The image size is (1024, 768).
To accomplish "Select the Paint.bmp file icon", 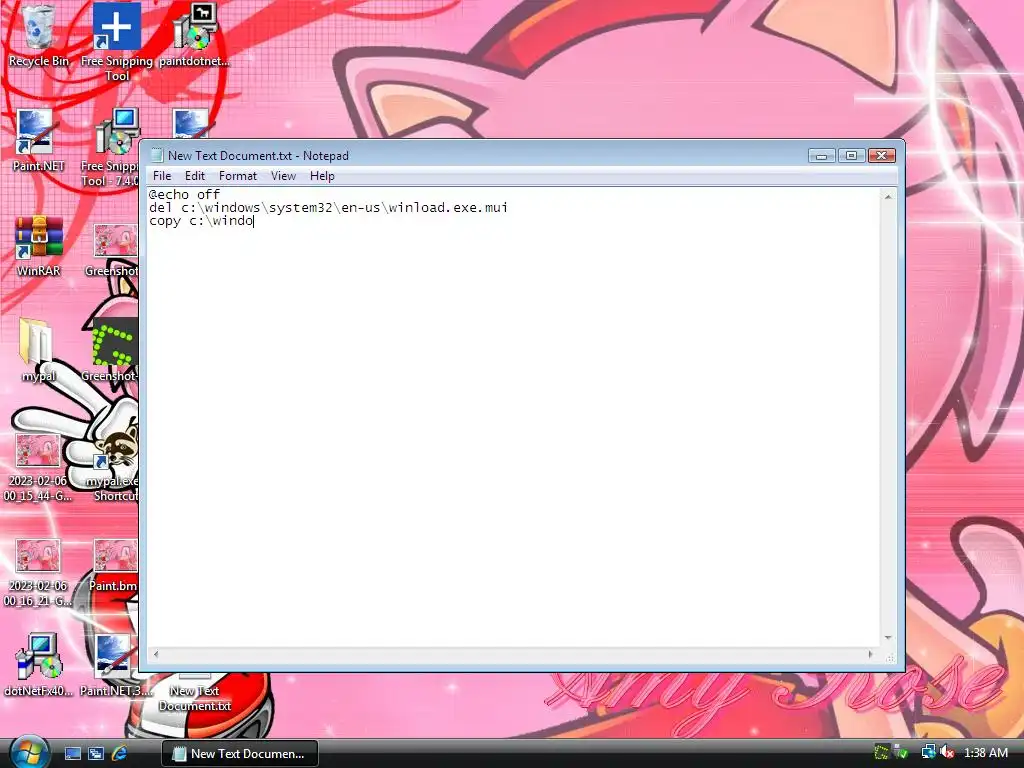I will click(114, 566).
